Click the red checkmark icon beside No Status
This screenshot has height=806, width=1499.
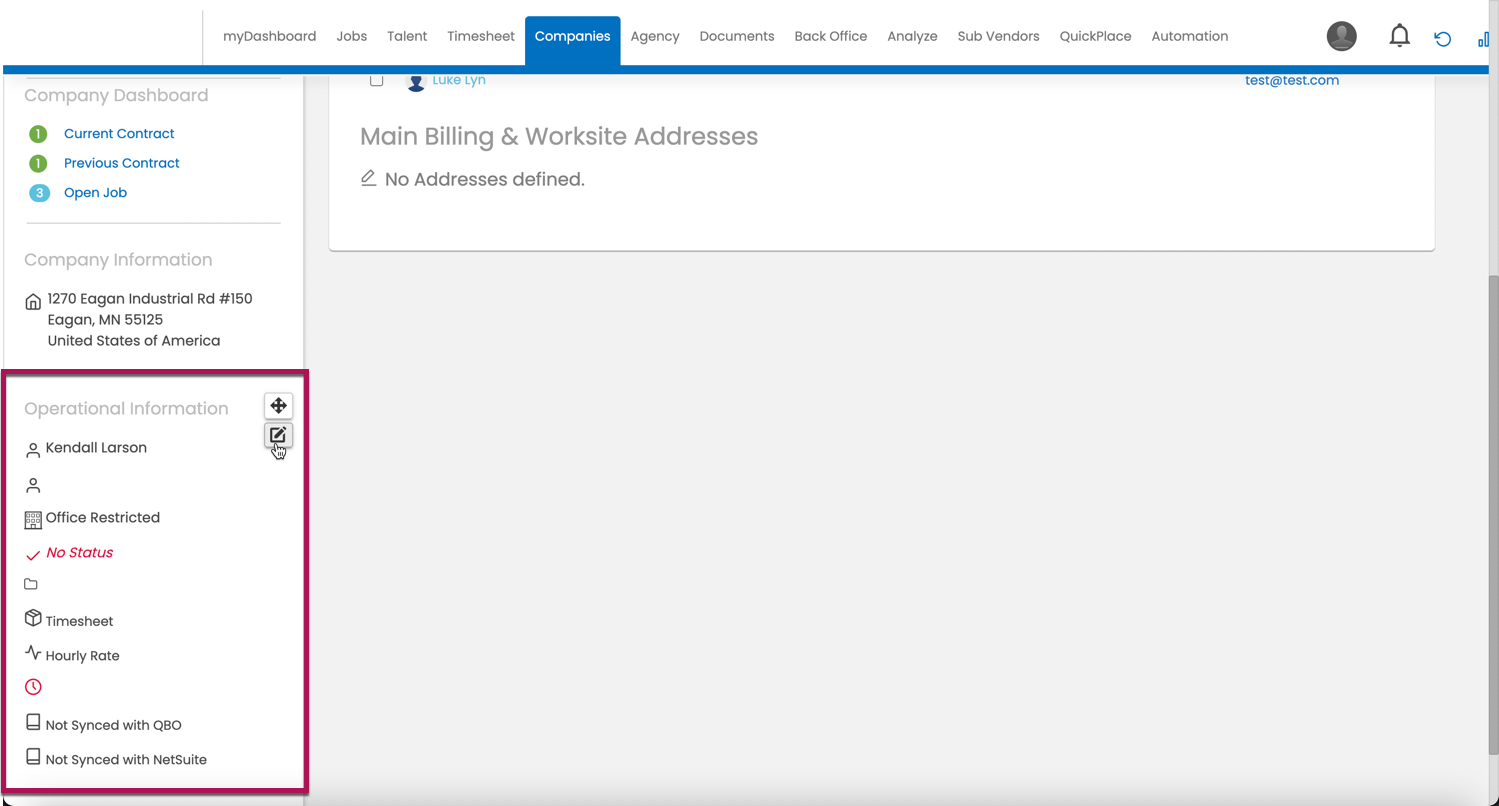(x=33, y=555)
